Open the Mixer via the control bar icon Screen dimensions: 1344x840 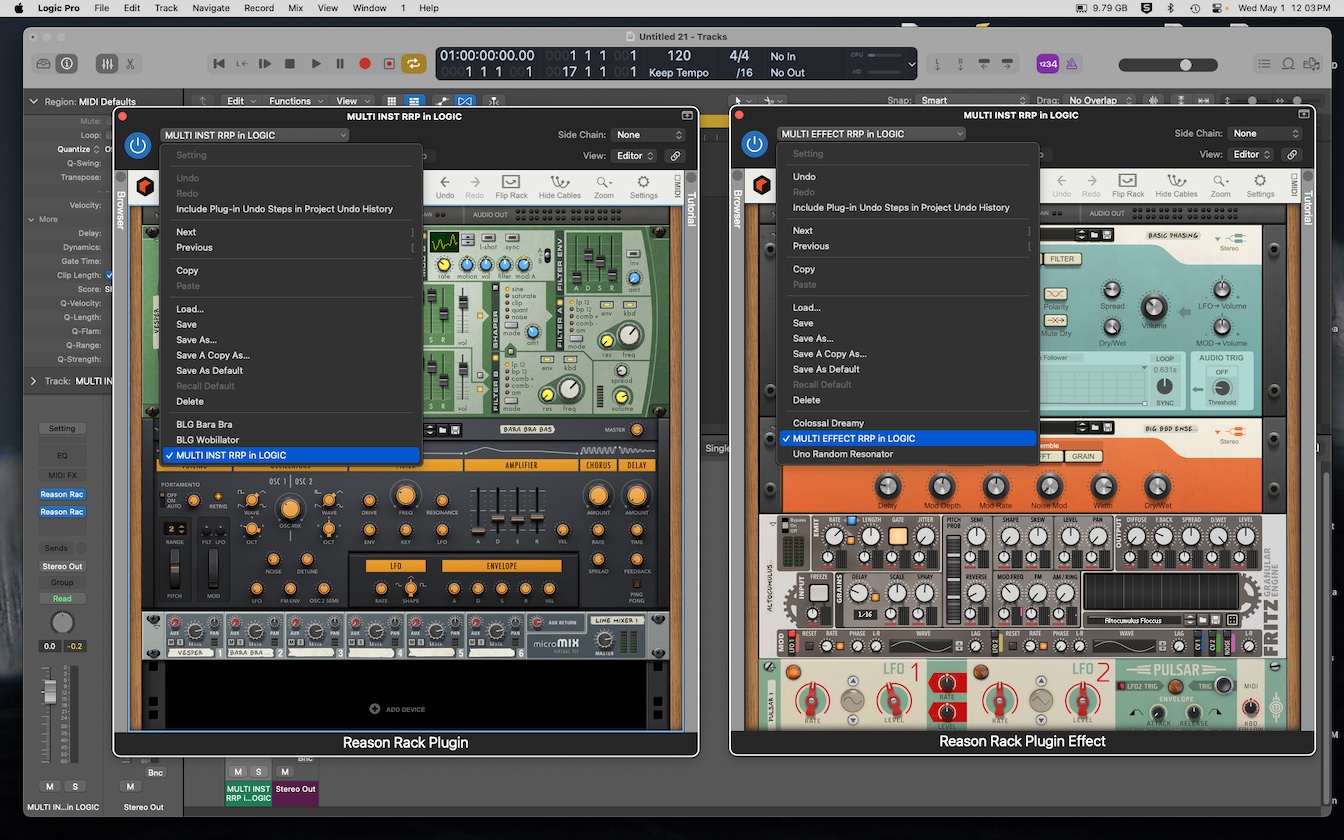click(x=107, y=64)
